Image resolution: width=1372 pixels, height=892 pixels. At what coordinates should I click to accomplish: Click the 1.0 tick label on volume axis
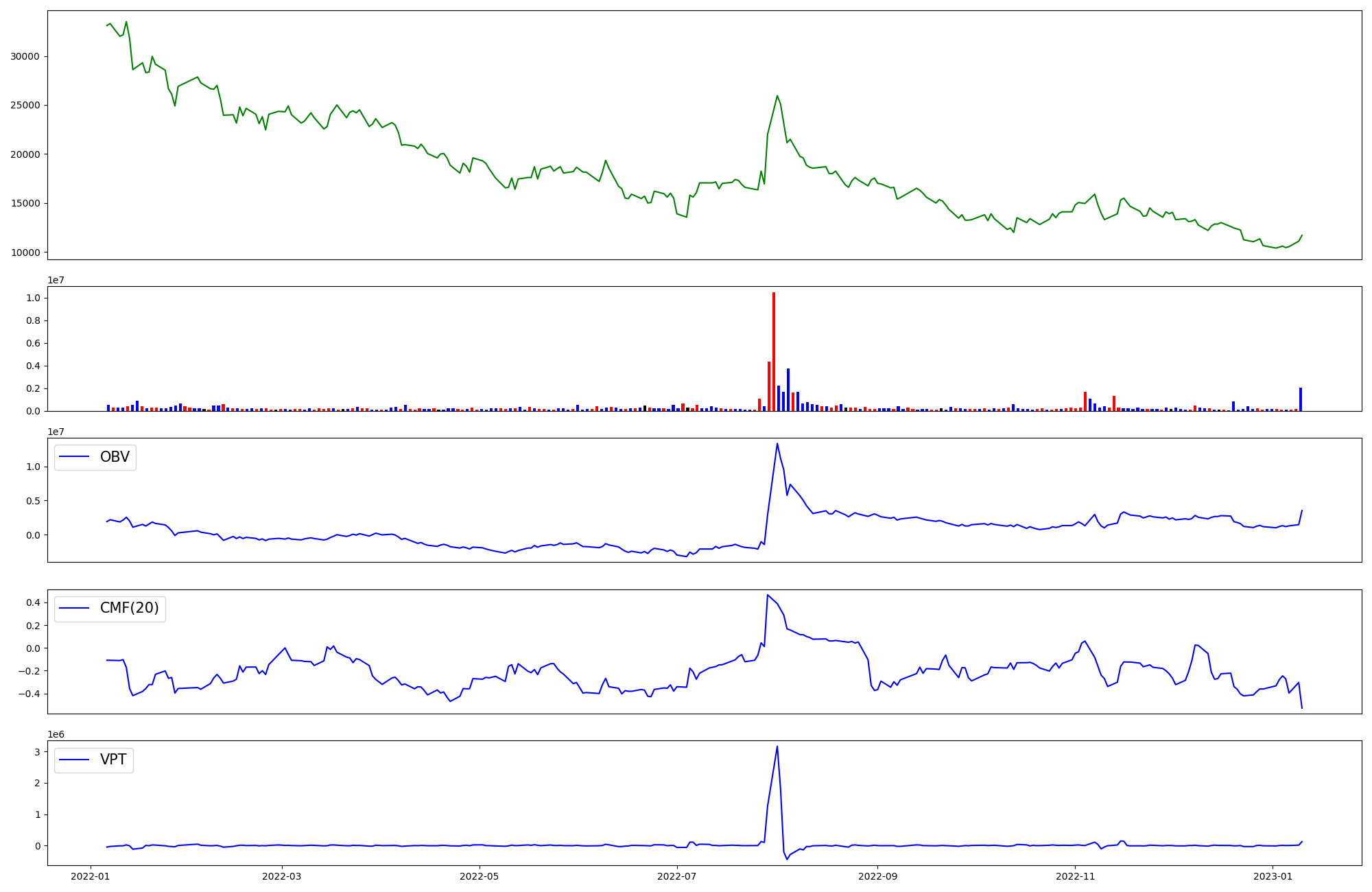pos(33,298)
